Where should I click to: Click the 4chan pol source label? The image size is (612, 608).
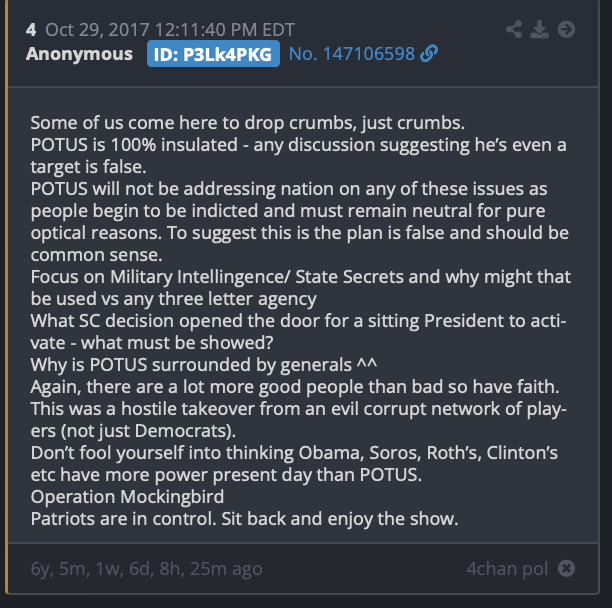[x=507, y=569]
